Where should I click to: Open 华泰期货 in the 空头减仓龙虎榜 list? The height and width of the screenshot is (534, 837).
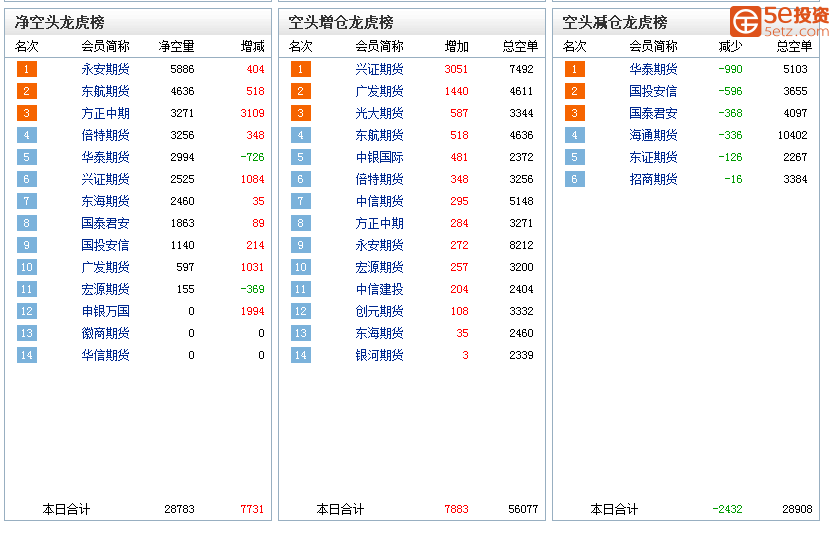(x=653, y=69)
